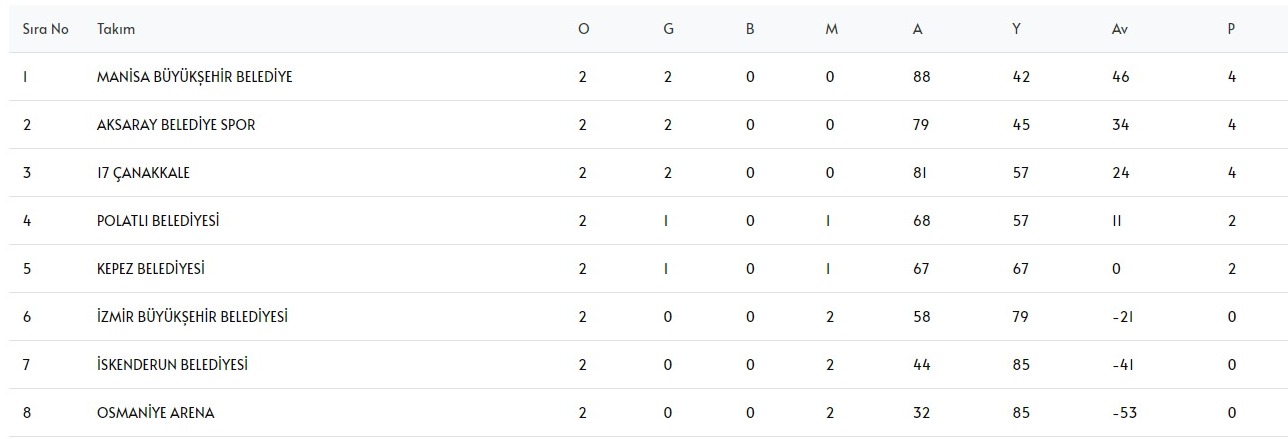
Task: Click the Y (points conceded) column header
Action: (x=1016, y=29)
